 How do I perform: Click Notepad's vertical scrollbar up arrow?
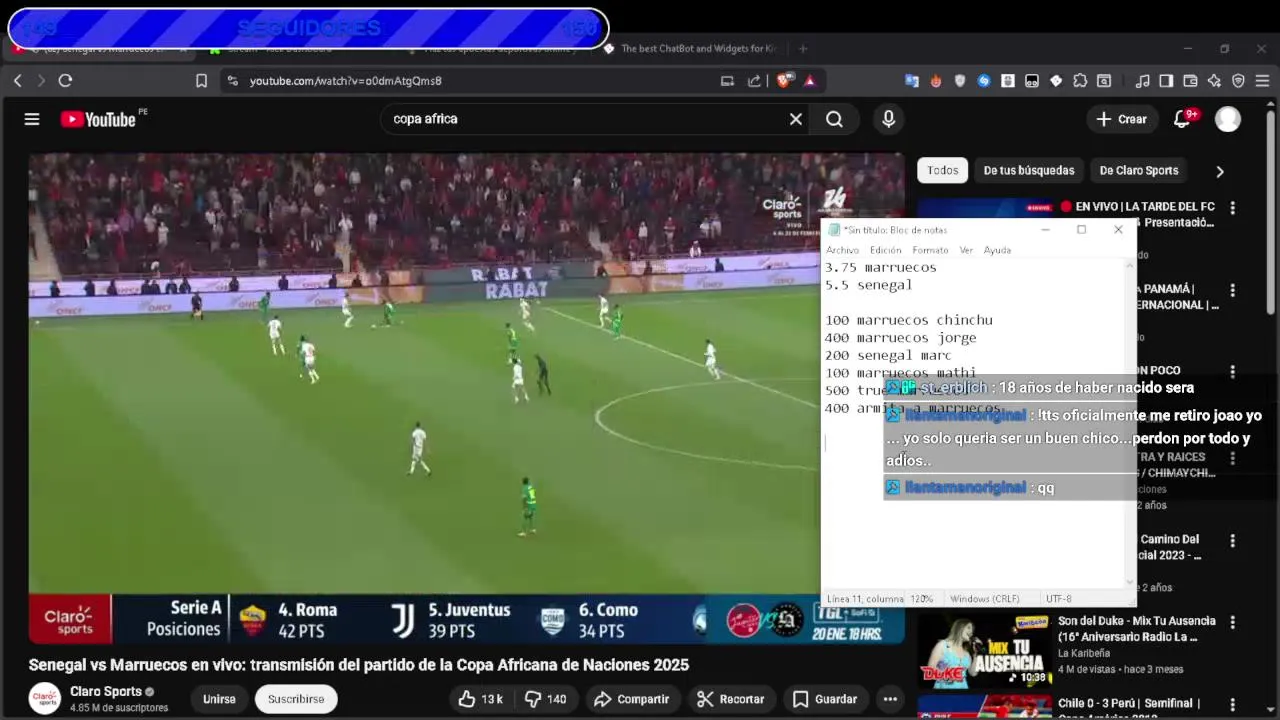(x=1131, y=266)
